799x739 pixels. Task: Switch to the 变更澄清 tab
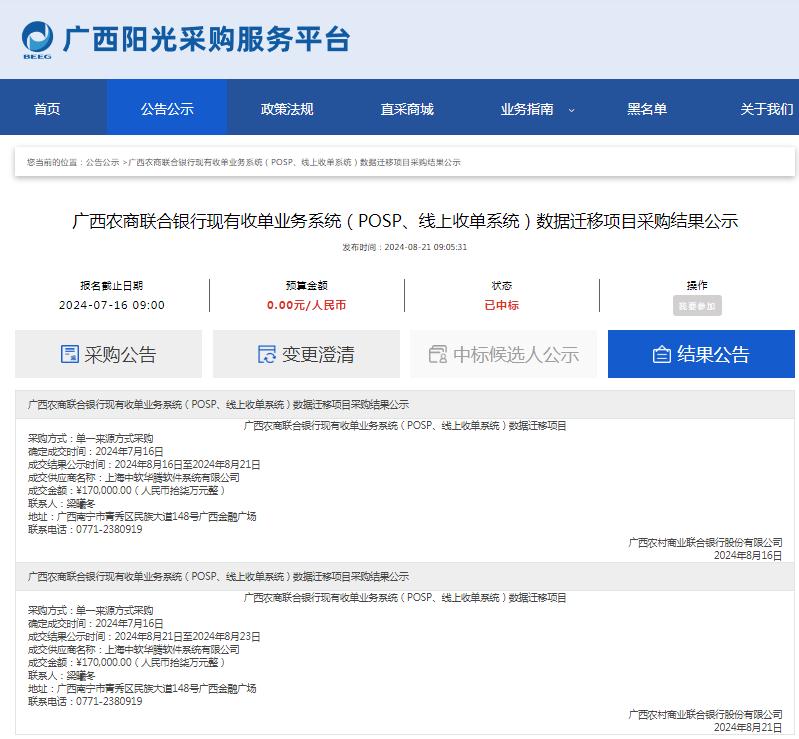(306, 354)
